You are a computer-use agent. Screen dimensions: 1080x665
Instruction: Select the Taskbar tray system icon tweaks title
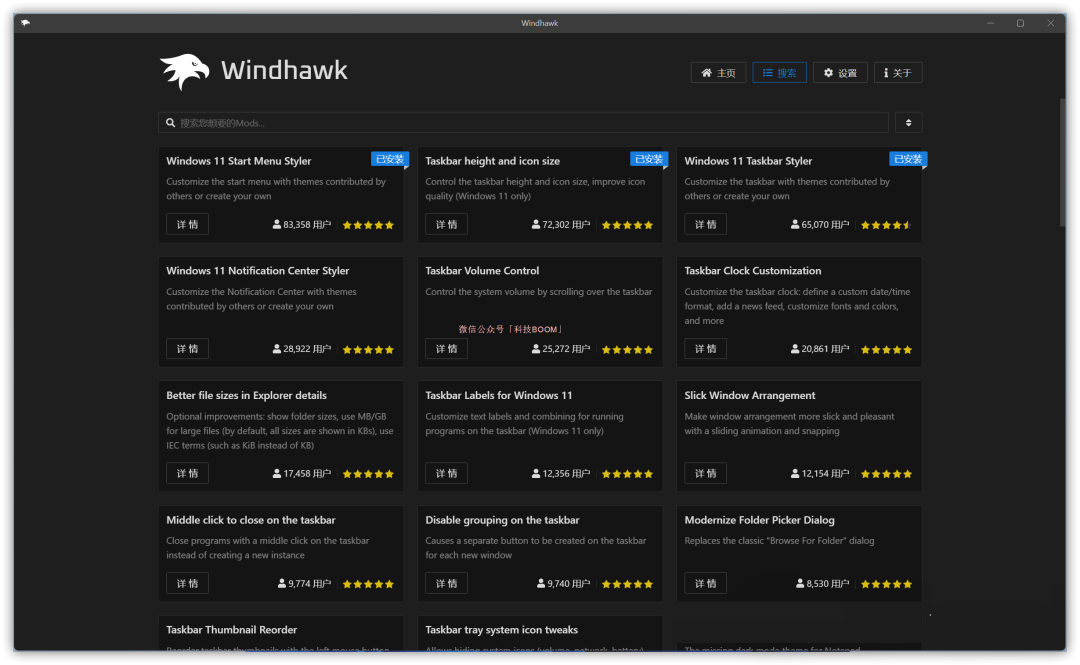[x=501, y=630]
